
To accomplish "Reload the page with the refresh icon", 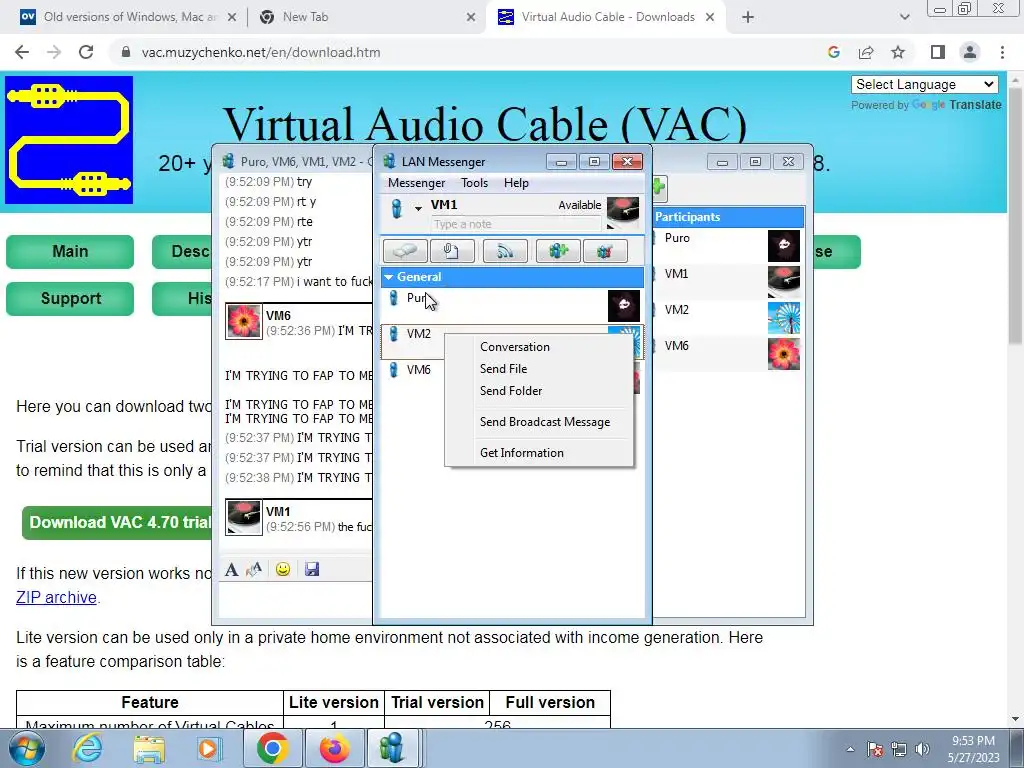I will pyautogui.click(x=86, y=52).
